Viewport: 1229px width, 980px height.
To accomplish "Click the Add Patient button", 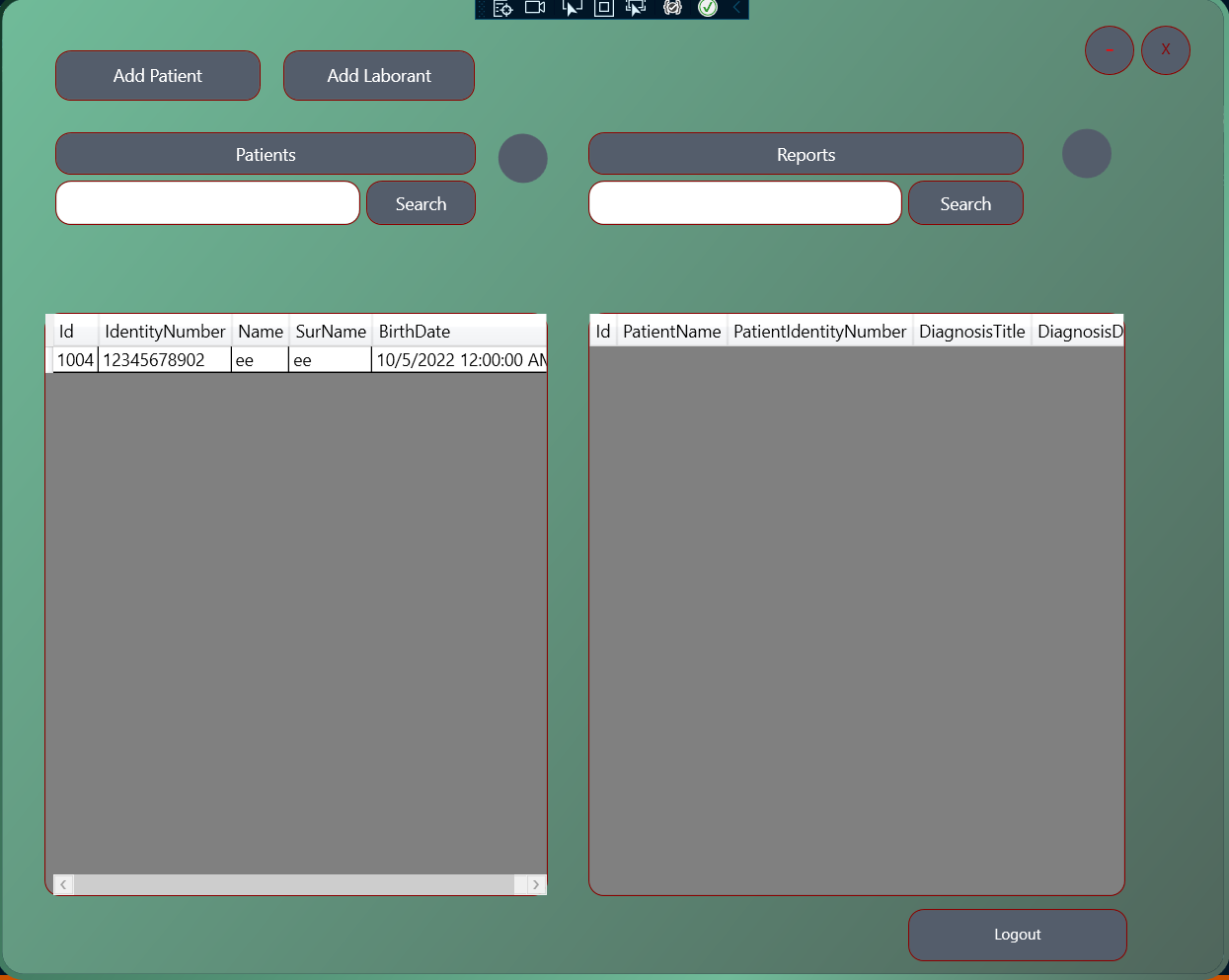I will tap(158, 76).
